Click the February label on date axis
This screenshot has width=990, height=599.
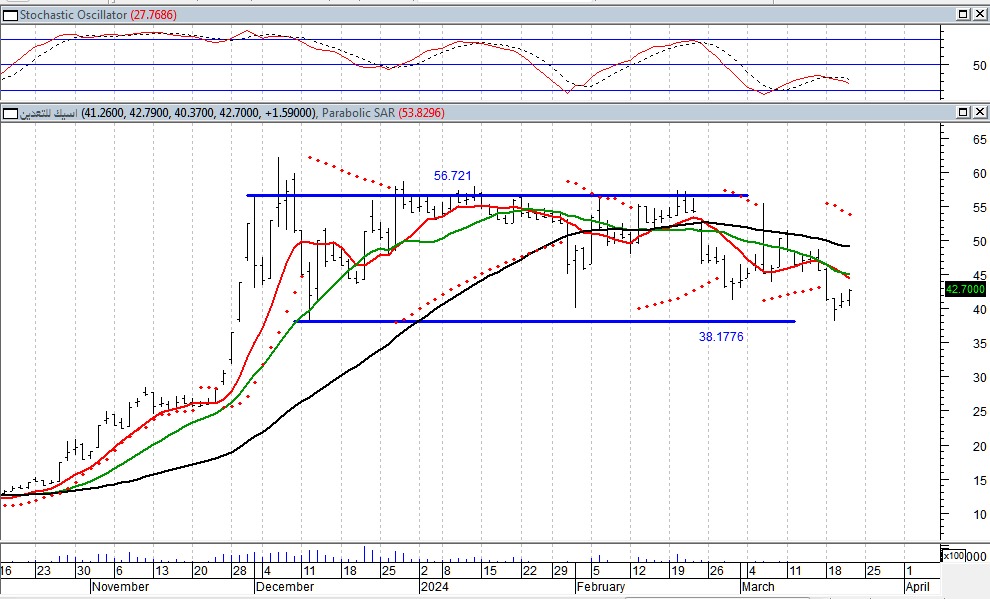coord(601,587)
